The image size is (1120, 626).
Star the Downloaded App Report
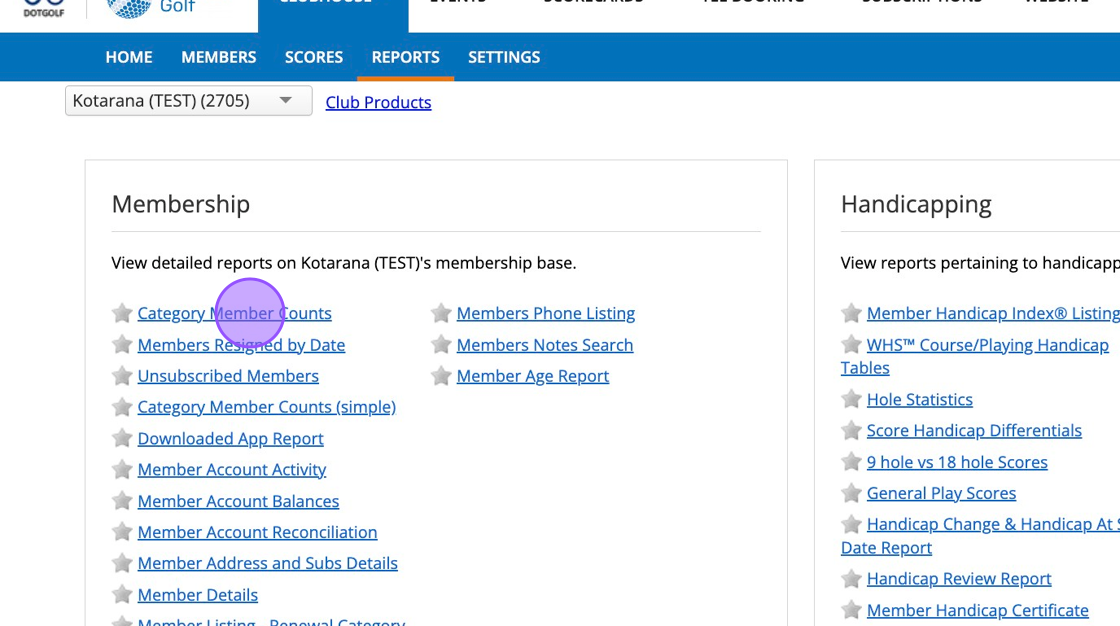(x=122, y=438)
